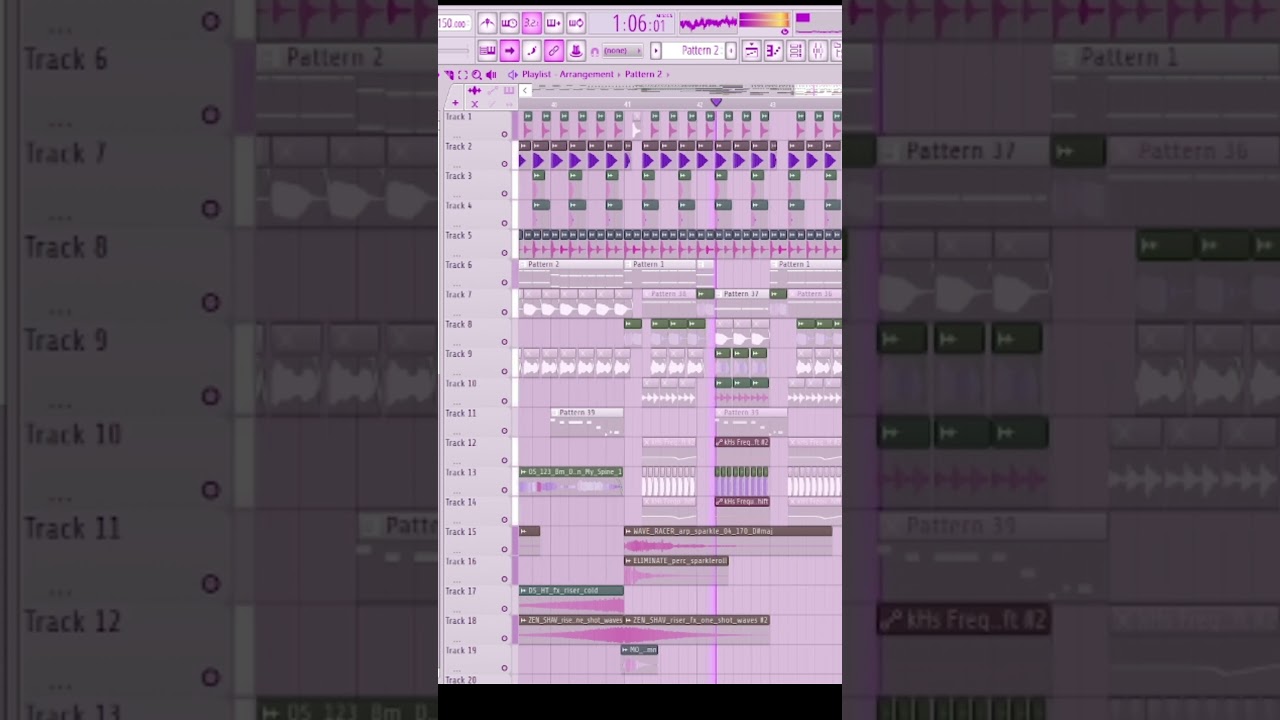Select the MO_..mn clip on Track 19

point(640,658)
